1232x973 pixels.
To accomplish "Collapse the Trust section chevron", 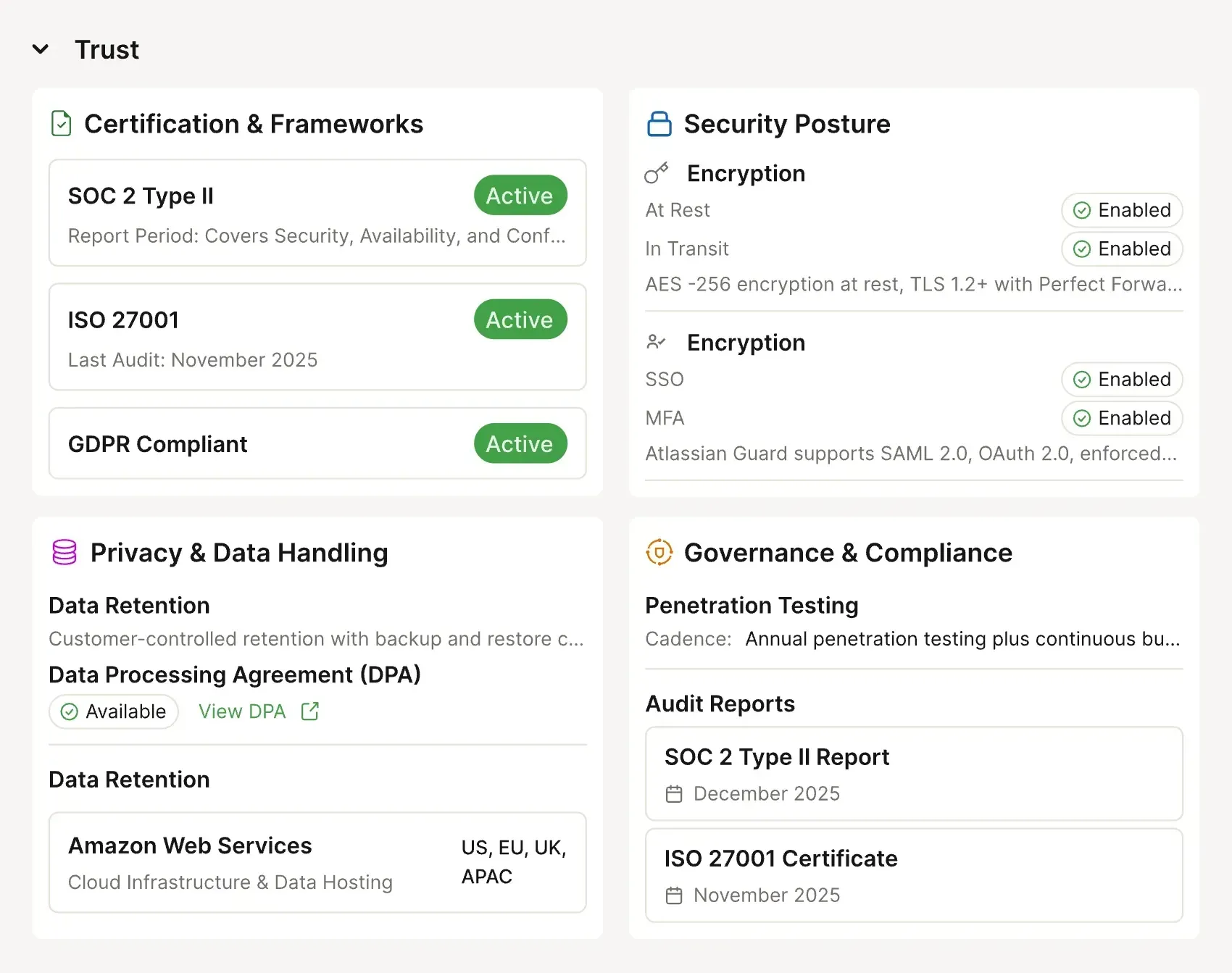I will [x=41, y=49].
